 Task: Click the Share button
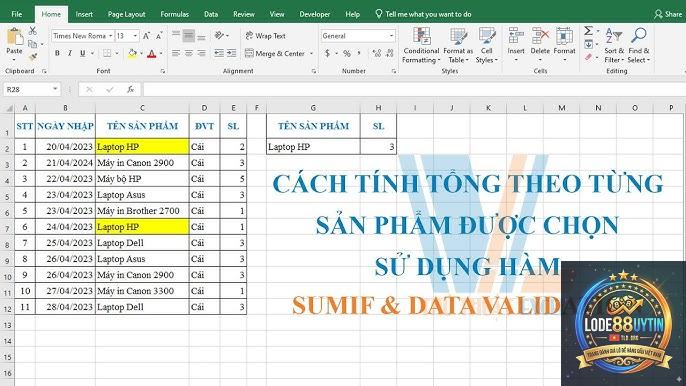click(x=668, y=14)
